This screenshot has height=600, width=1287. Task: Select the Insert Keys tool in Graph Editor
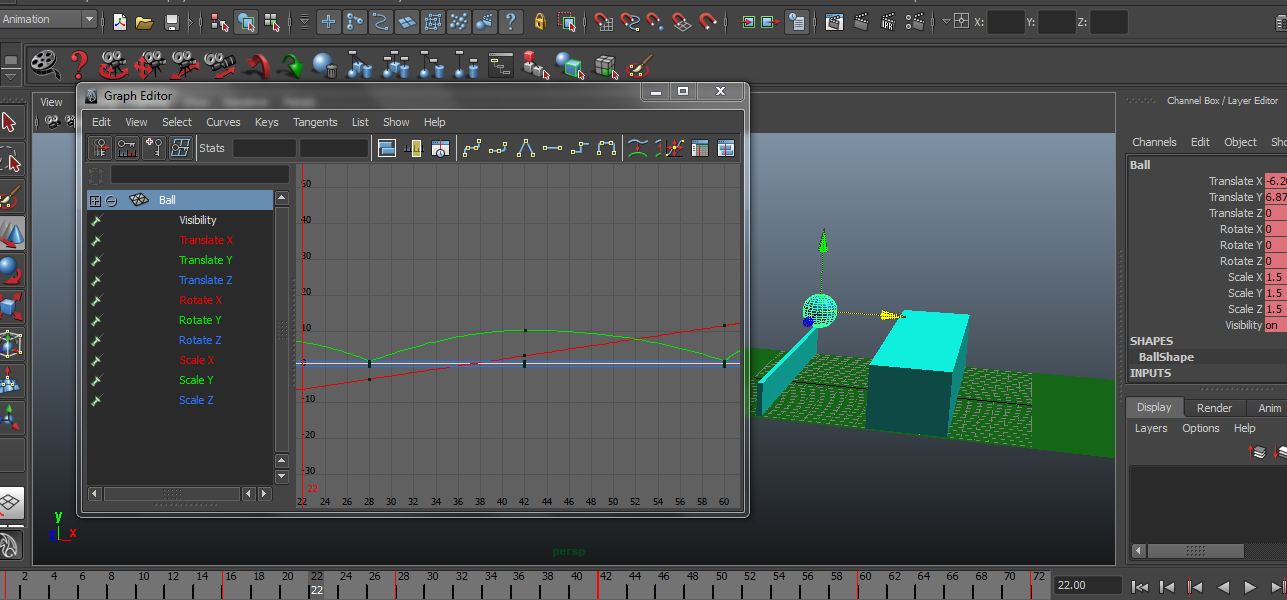[127, 147]
